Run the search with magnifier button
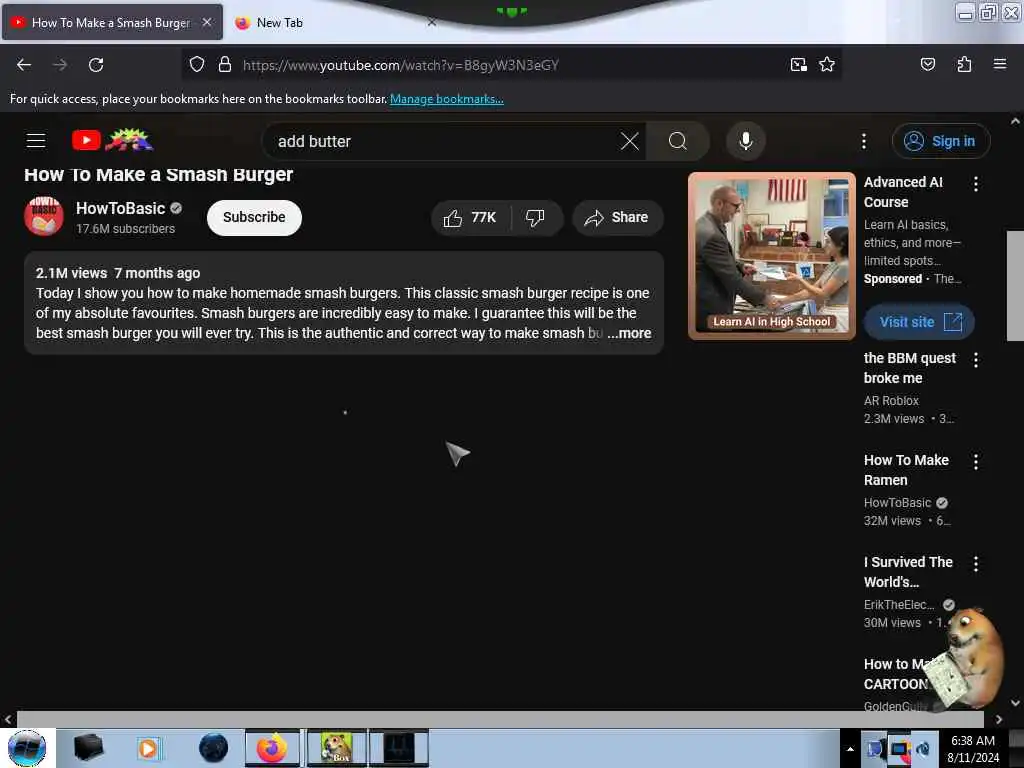The image size is (1024, 768). pos(677,141)
